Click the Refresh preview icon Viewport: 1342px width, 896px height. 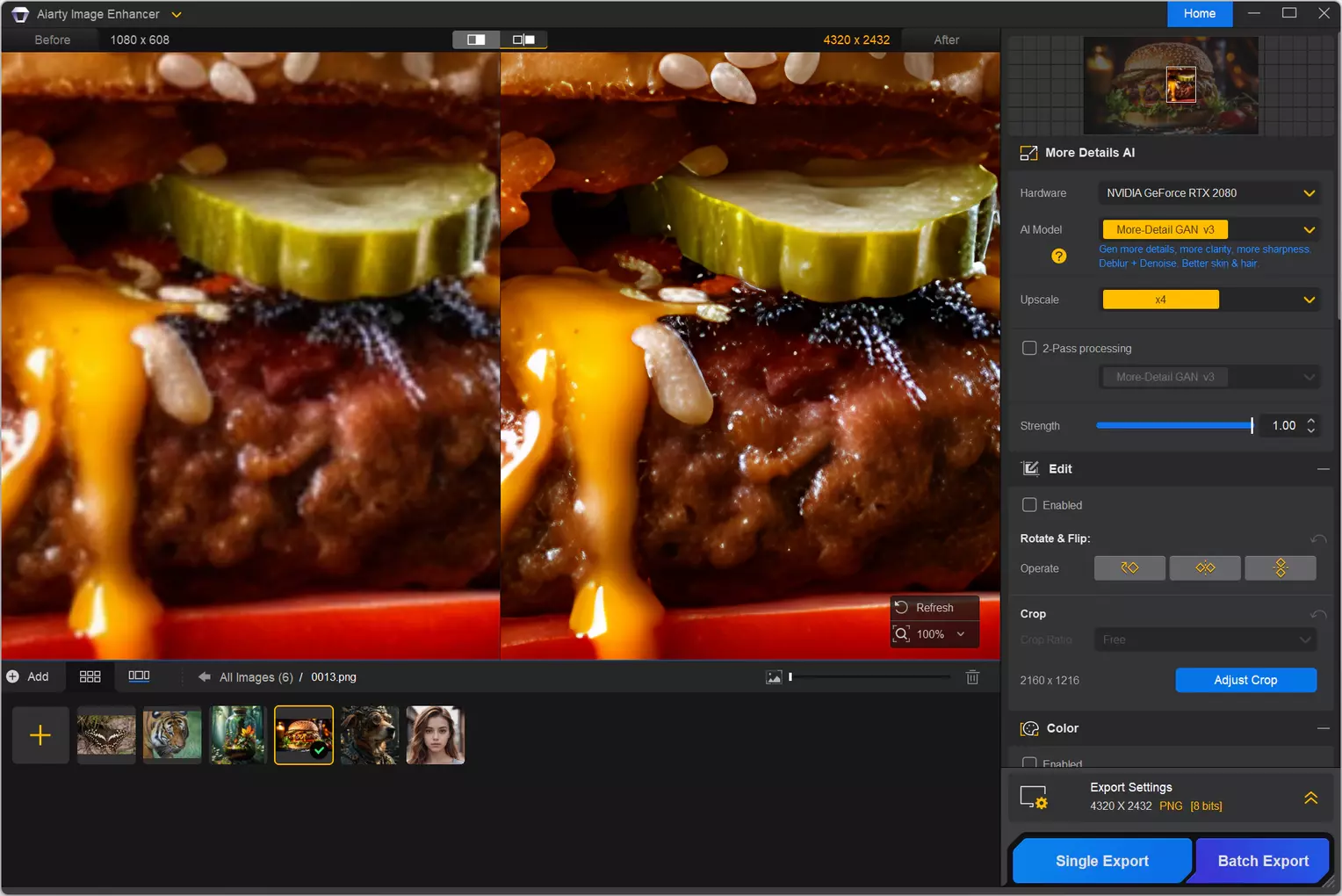[x=902, y=607]
